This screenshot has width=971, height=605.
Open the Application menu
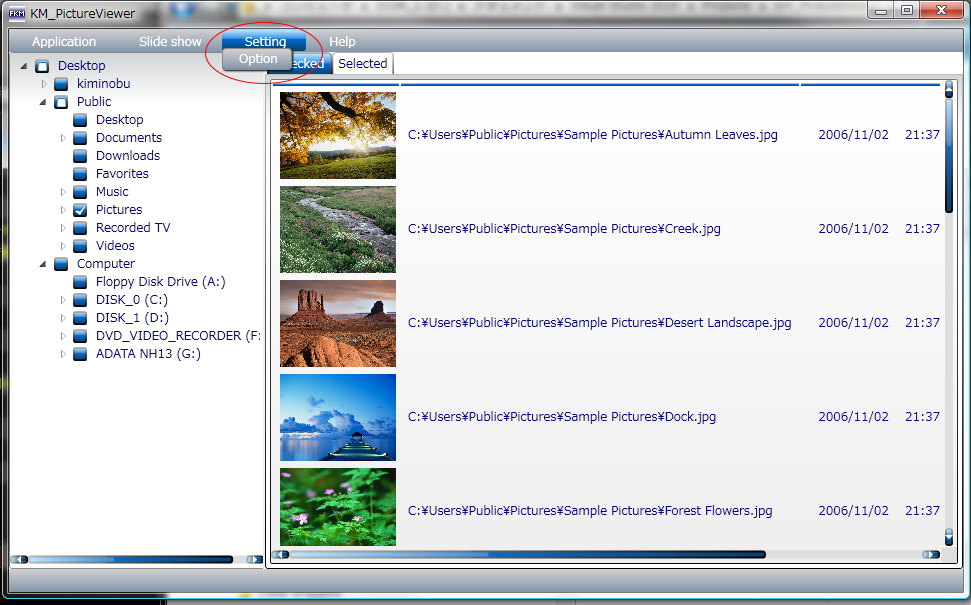(x=64, y=42)
